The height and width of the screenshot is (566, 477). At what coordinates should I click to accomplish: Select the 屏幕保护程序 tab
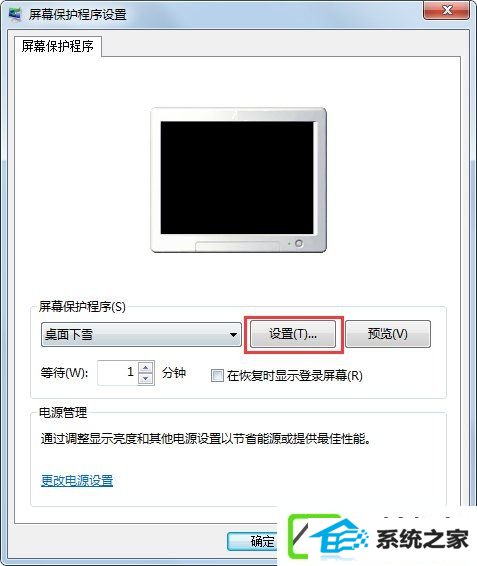pos(58,46)
